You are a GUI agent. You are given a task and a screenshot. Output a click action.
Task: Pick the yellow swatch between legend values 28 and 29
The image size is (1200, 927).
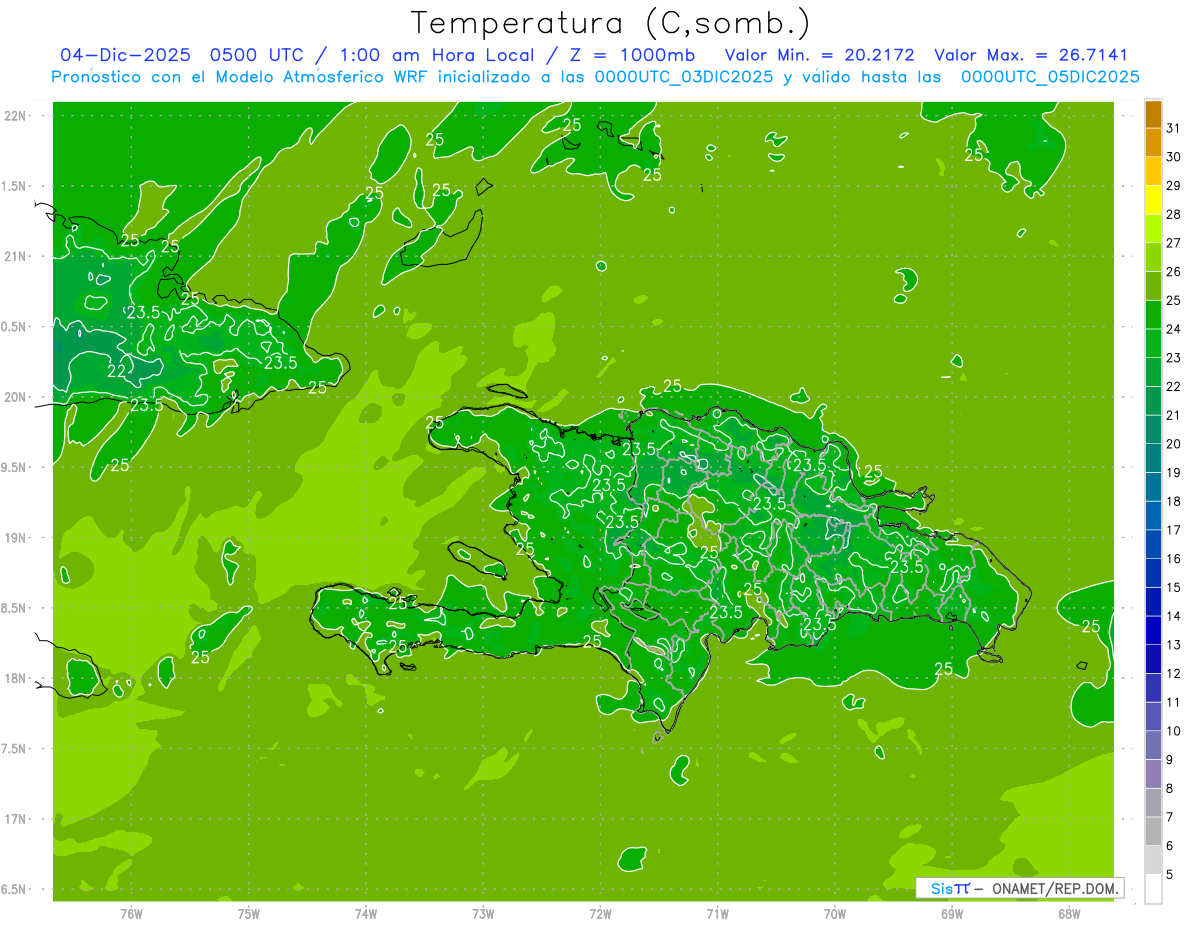1153,200
